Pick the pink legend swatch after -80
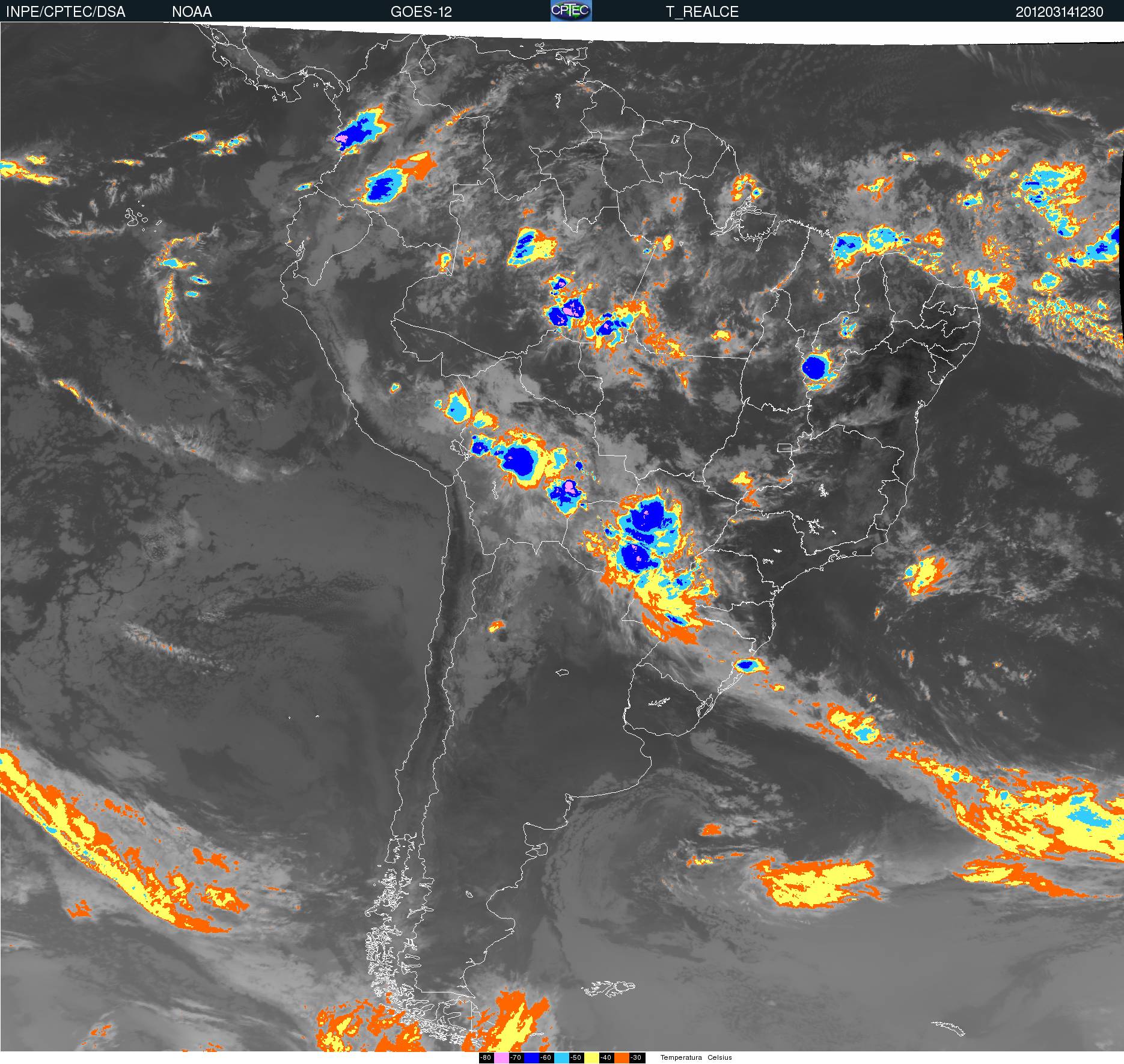1124x1064 pixels. pos(501,1058)
